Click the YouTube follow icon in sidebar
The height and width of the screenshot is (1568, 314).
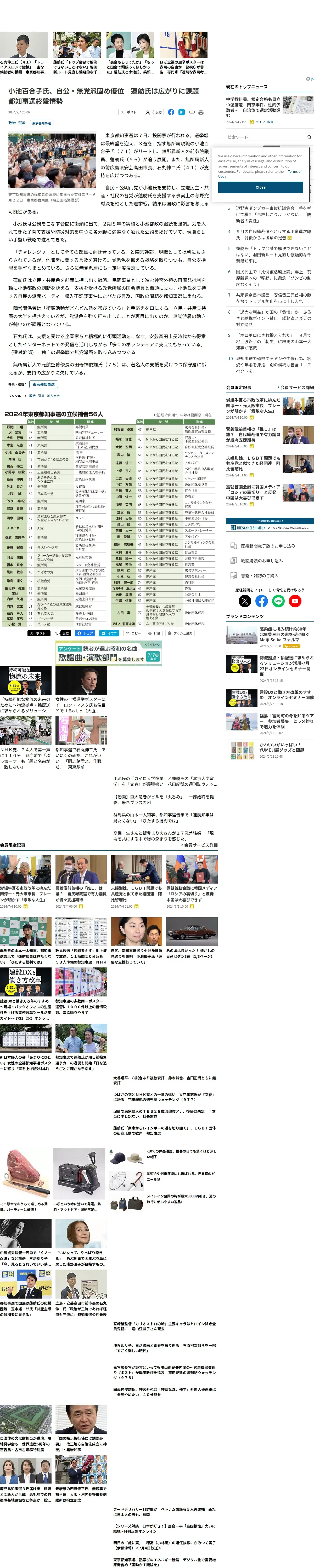tap(295, 601)
